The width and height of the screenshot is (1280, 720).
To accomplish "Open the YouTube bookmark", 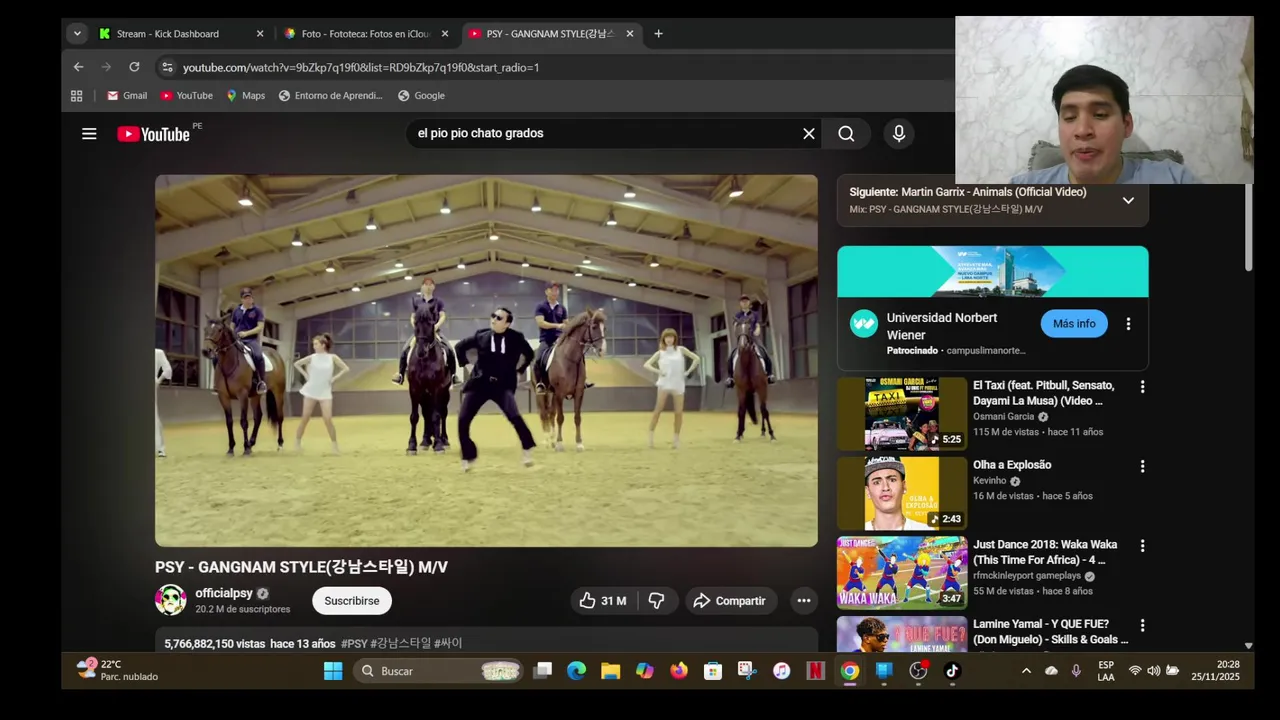I will coord(187,96).
